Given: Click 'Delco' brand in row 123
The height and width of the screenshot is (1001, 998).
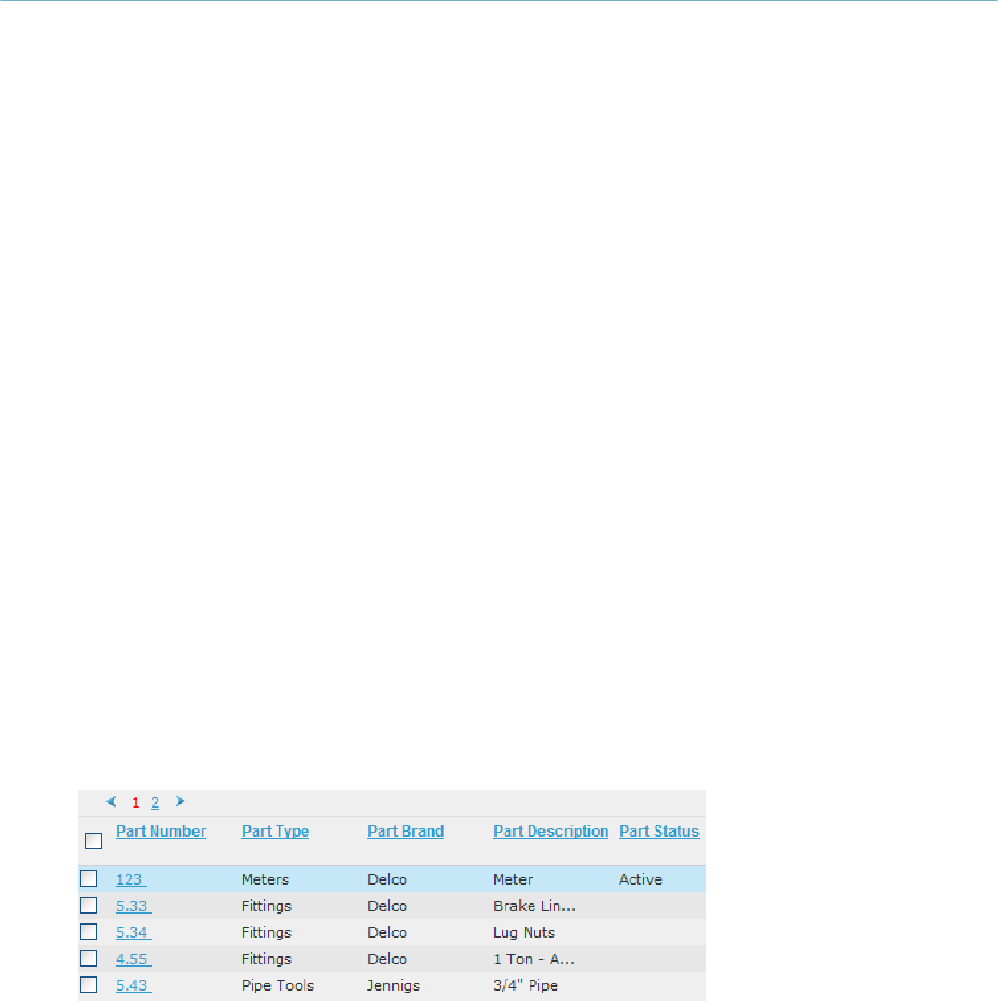Looking at the screenshot, I should 387,880.
